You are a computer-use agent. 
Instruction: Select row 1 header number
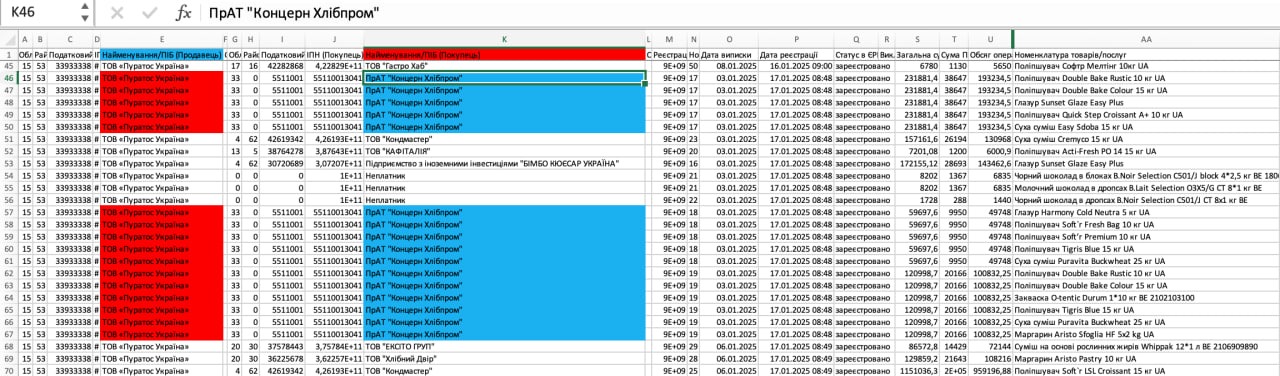tap(9, 54)
